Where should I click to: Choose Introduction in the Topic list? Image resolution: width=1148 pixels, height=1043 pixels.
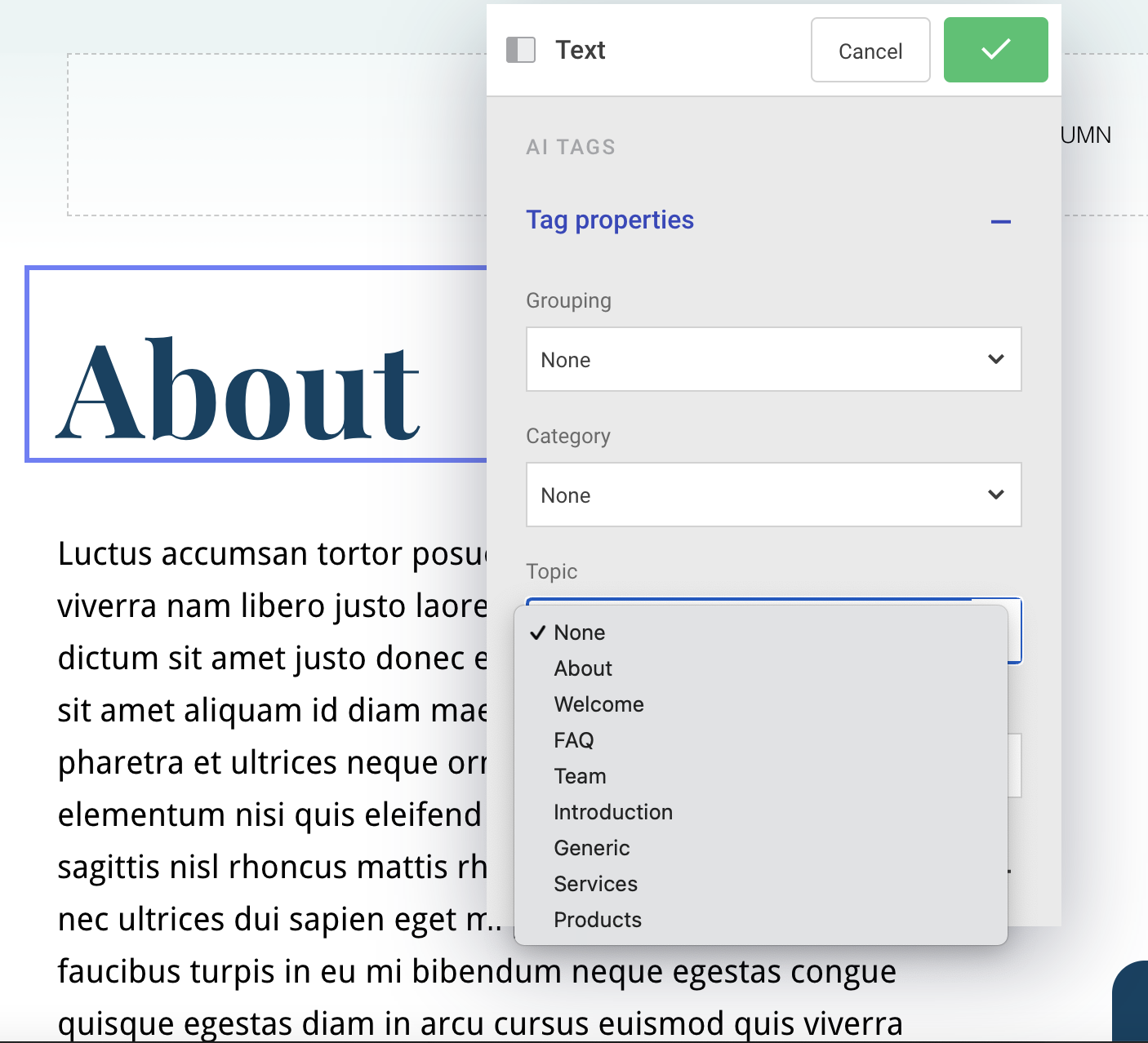[760, 812]
